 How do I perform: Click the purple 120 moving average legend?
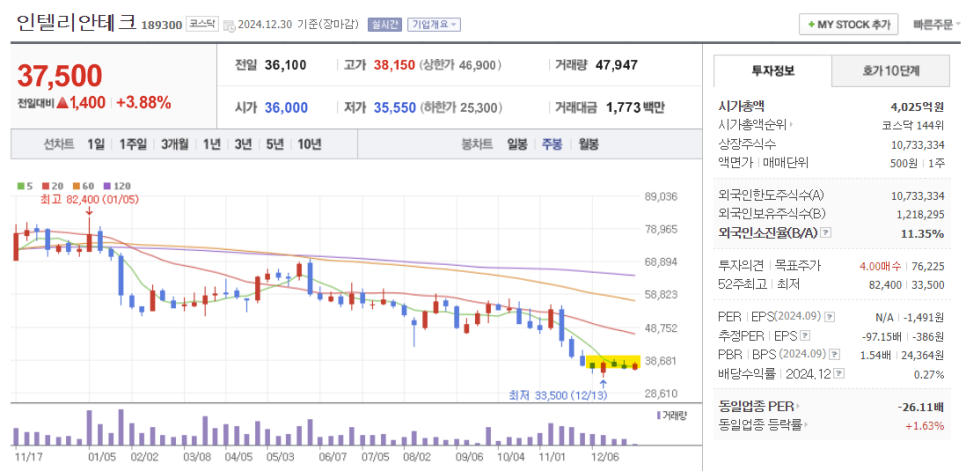click(117, 185)
